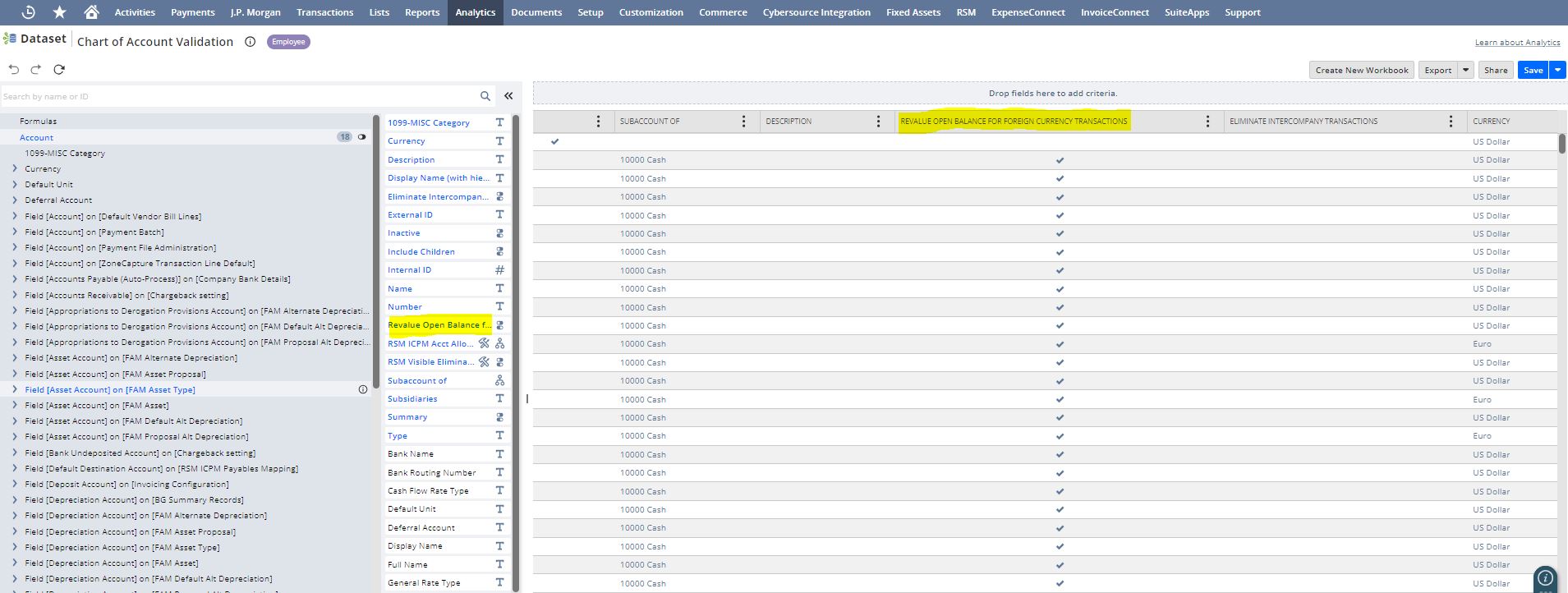Viewport: 1568px width, 593px height.
Task: Expand the Currency tree node
Action: 15,168
